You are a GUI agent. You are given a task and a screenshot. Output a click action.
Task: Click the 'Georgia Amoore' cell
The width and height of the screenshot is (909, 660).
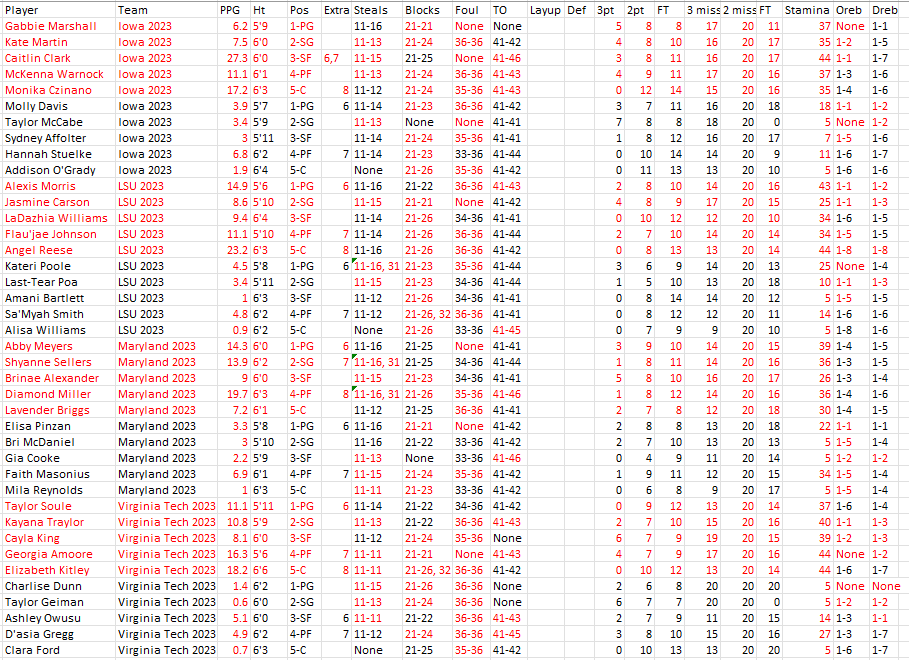coord(58,554)
